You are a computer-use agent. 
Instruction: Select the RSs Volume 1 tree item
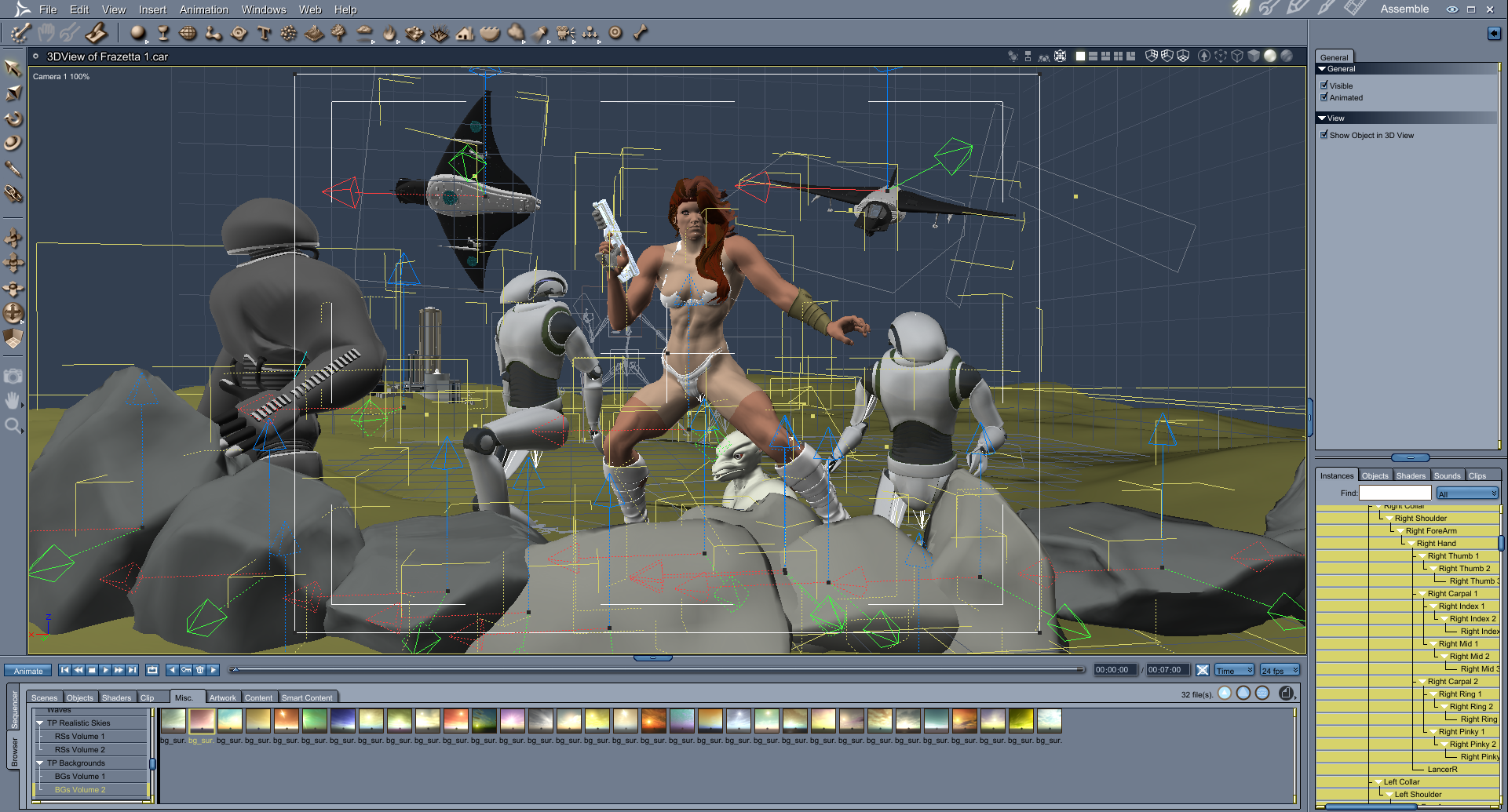[79, 737]
